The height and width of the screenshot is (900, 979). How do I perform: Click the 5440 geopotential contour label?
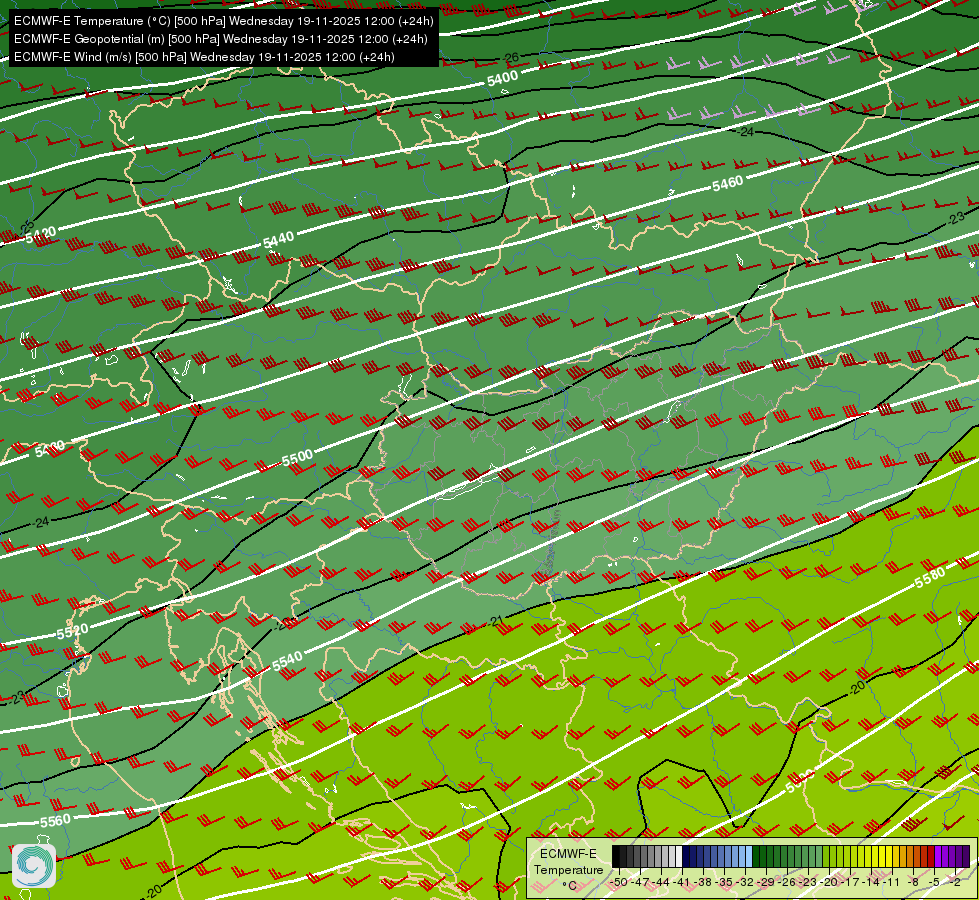tap(278, 240)
